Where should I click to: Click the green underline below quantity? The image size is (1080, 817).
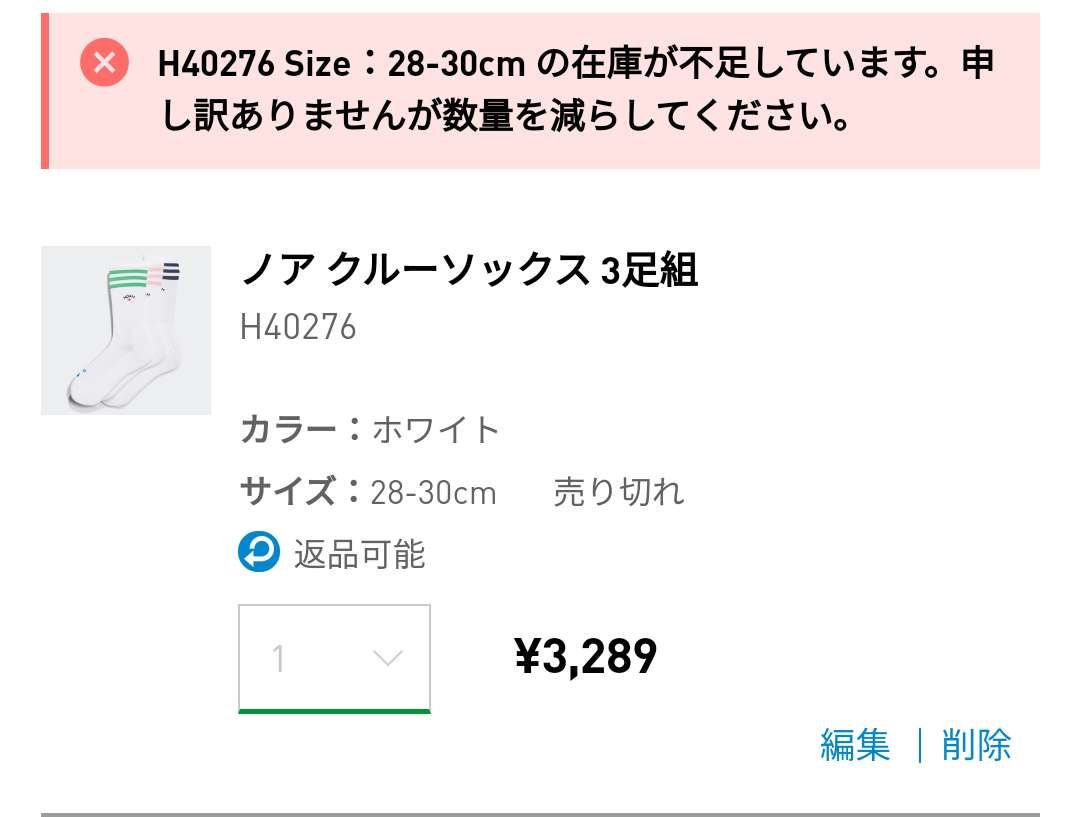(335, 712)
